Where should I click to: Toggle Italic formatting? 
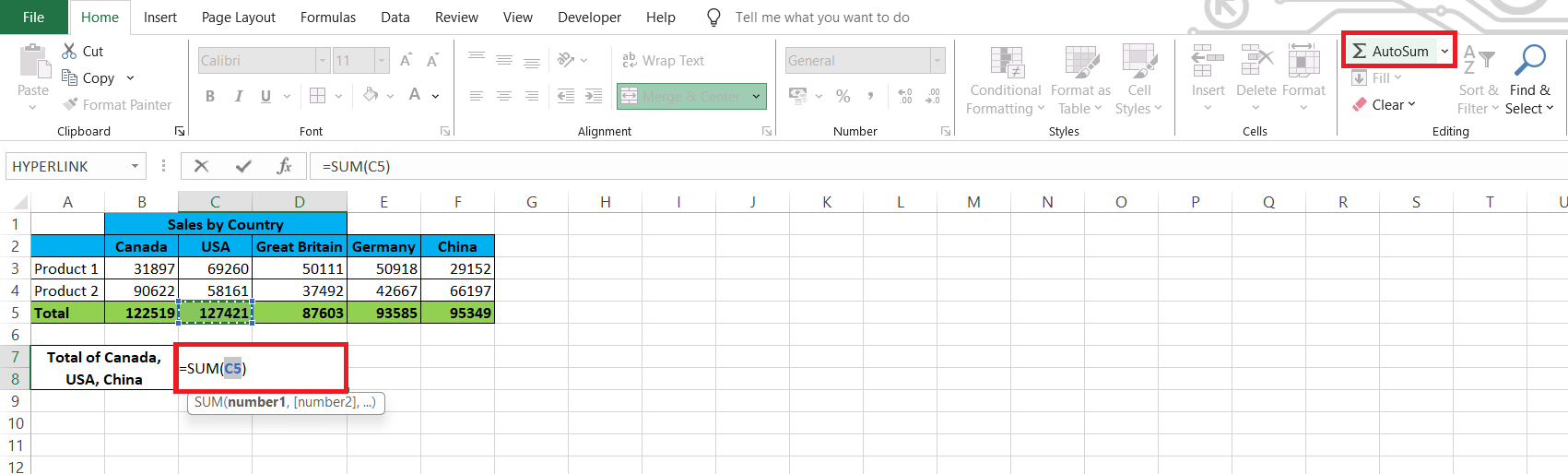point(238,96)
